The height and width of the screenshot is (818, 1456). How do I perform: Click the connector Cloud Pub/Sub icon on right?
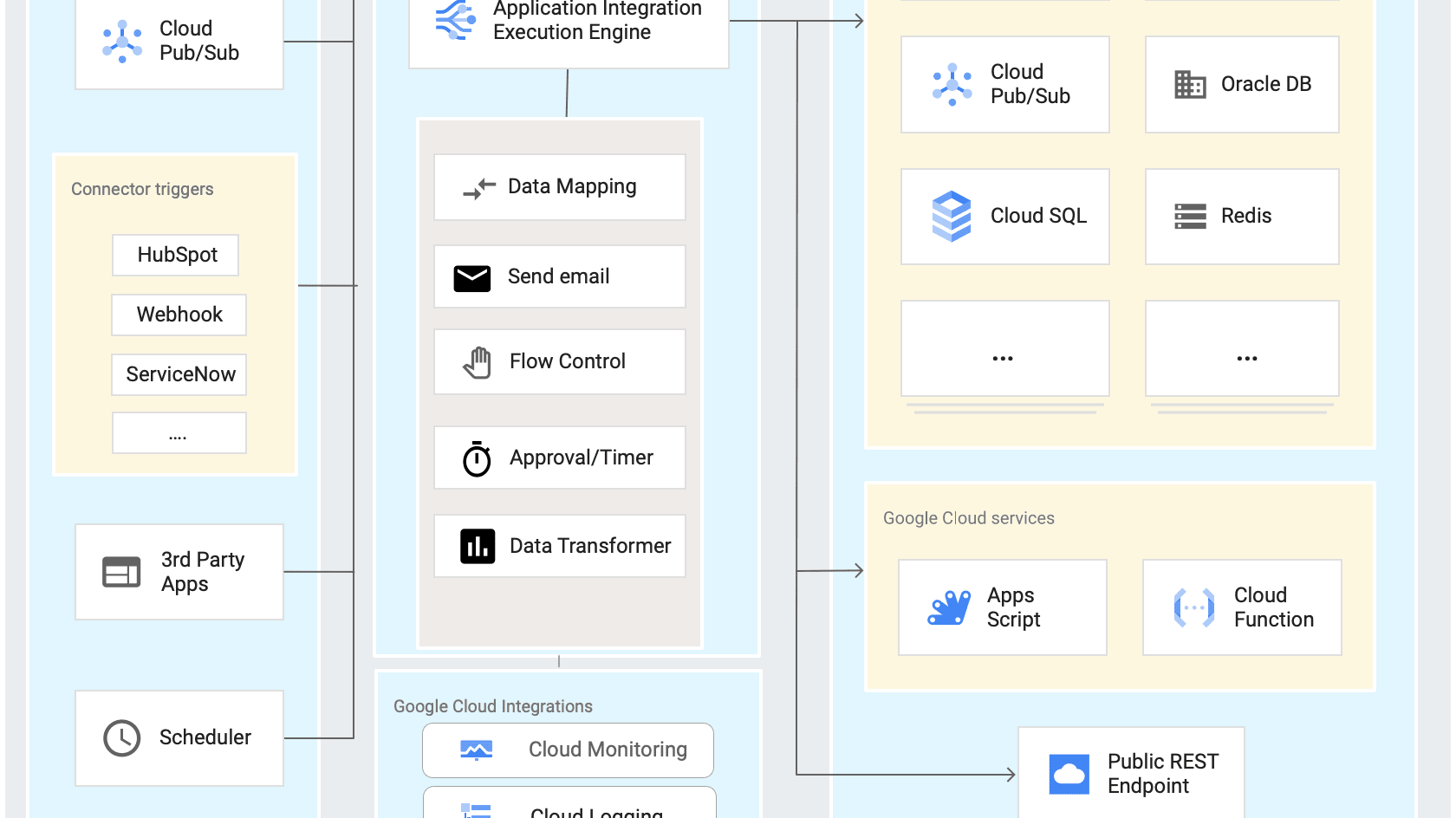pos(952,84)
